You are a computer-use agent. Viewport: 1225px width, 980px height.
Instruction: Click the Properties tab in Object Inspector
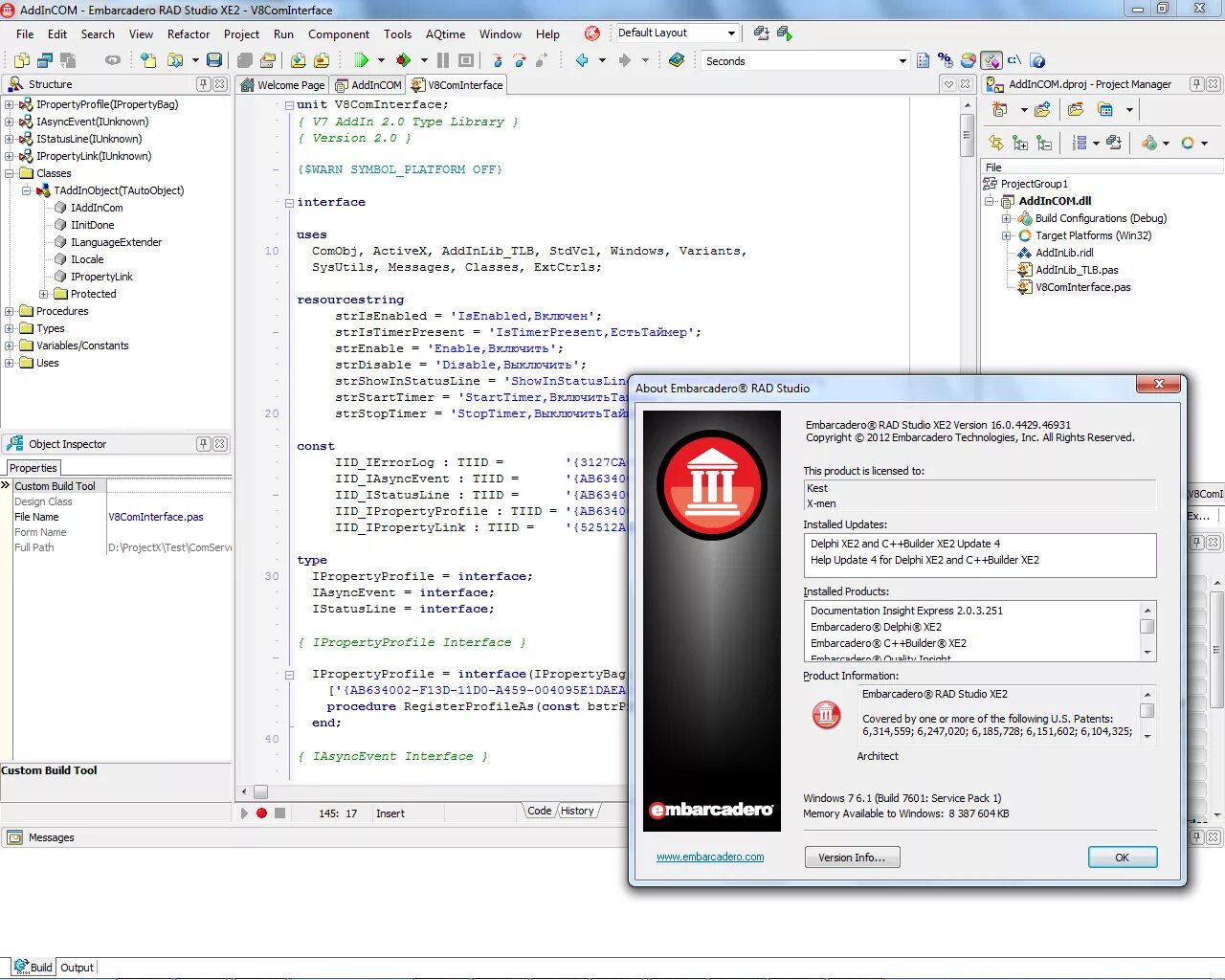pyautogui.click(x=33, y=468)
